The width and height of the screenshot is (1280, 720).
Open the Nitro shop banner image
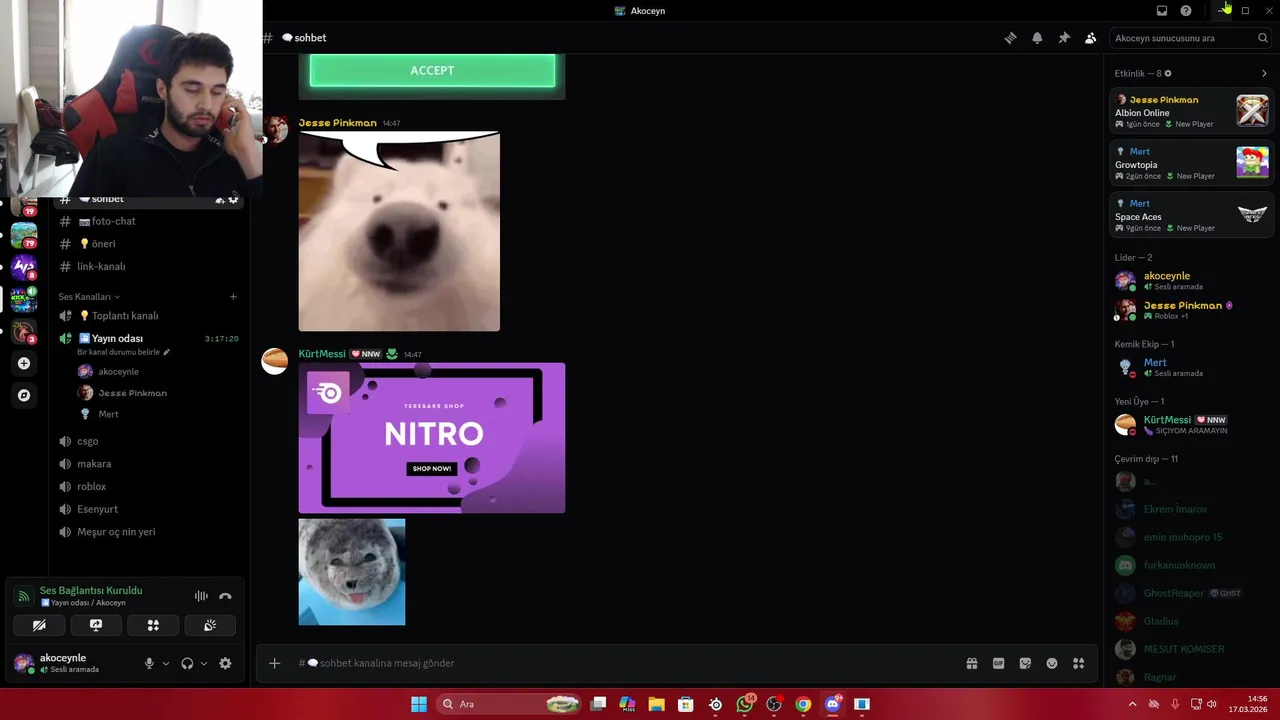point(432,438)
